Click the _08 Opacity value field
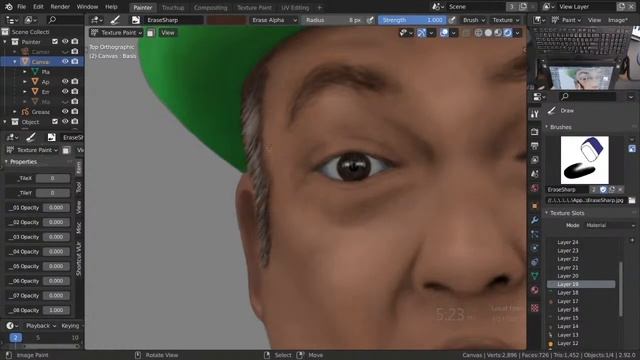 (x=56, y=310)
